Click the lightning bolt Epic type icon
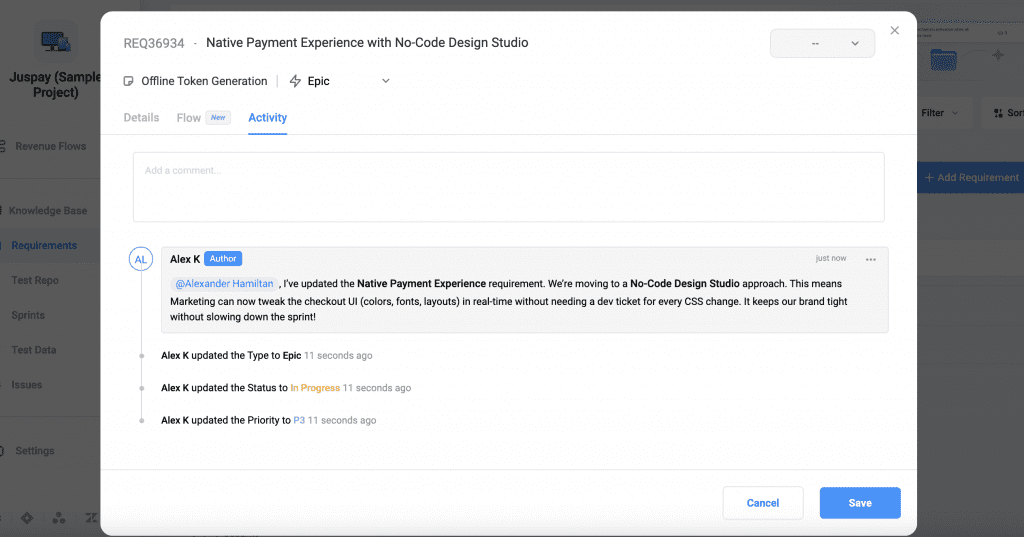1024x537 pixels. click(x=295, y=81)
